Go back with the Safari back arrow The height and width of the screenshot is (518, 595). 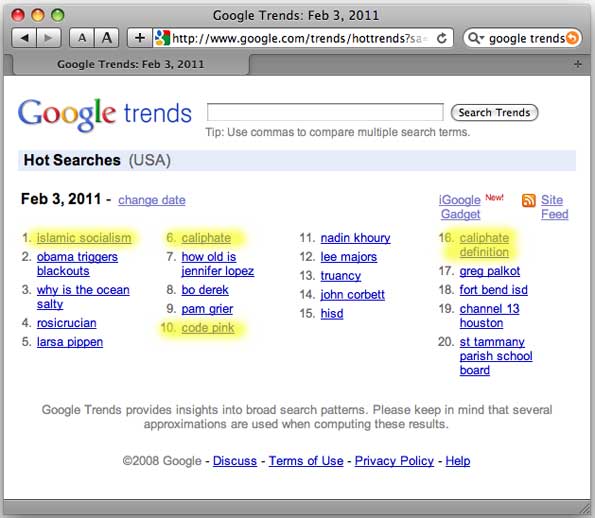[x=24, y=38]
